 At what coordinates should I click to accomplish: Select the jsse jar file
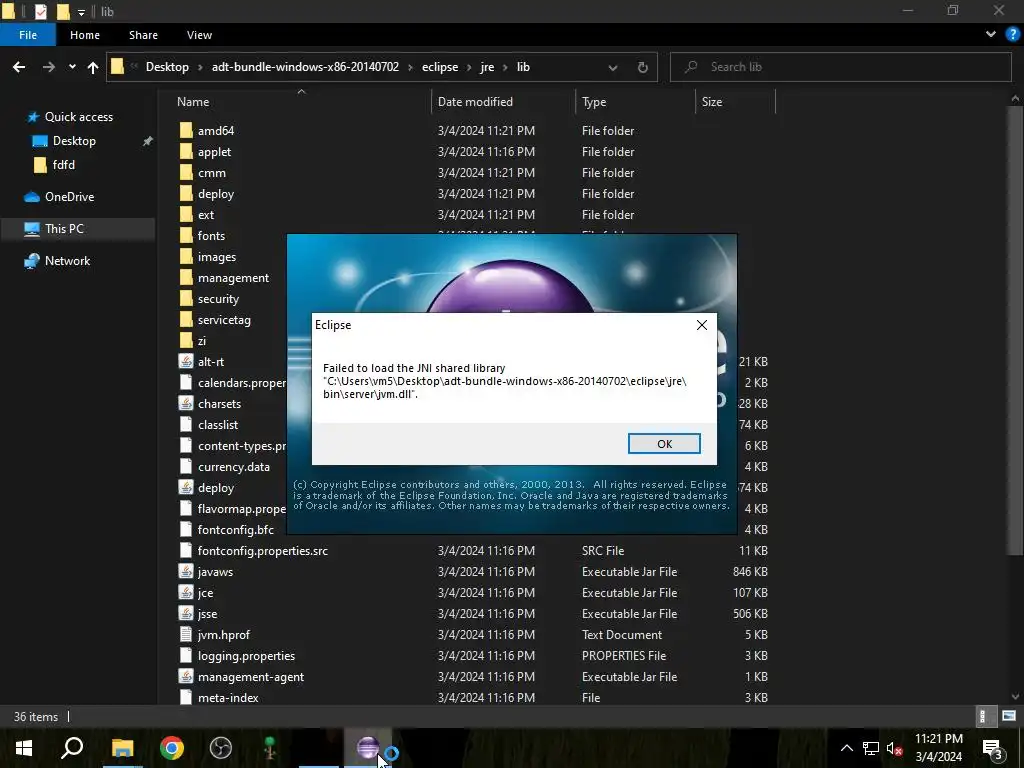(x=207, y=614)
